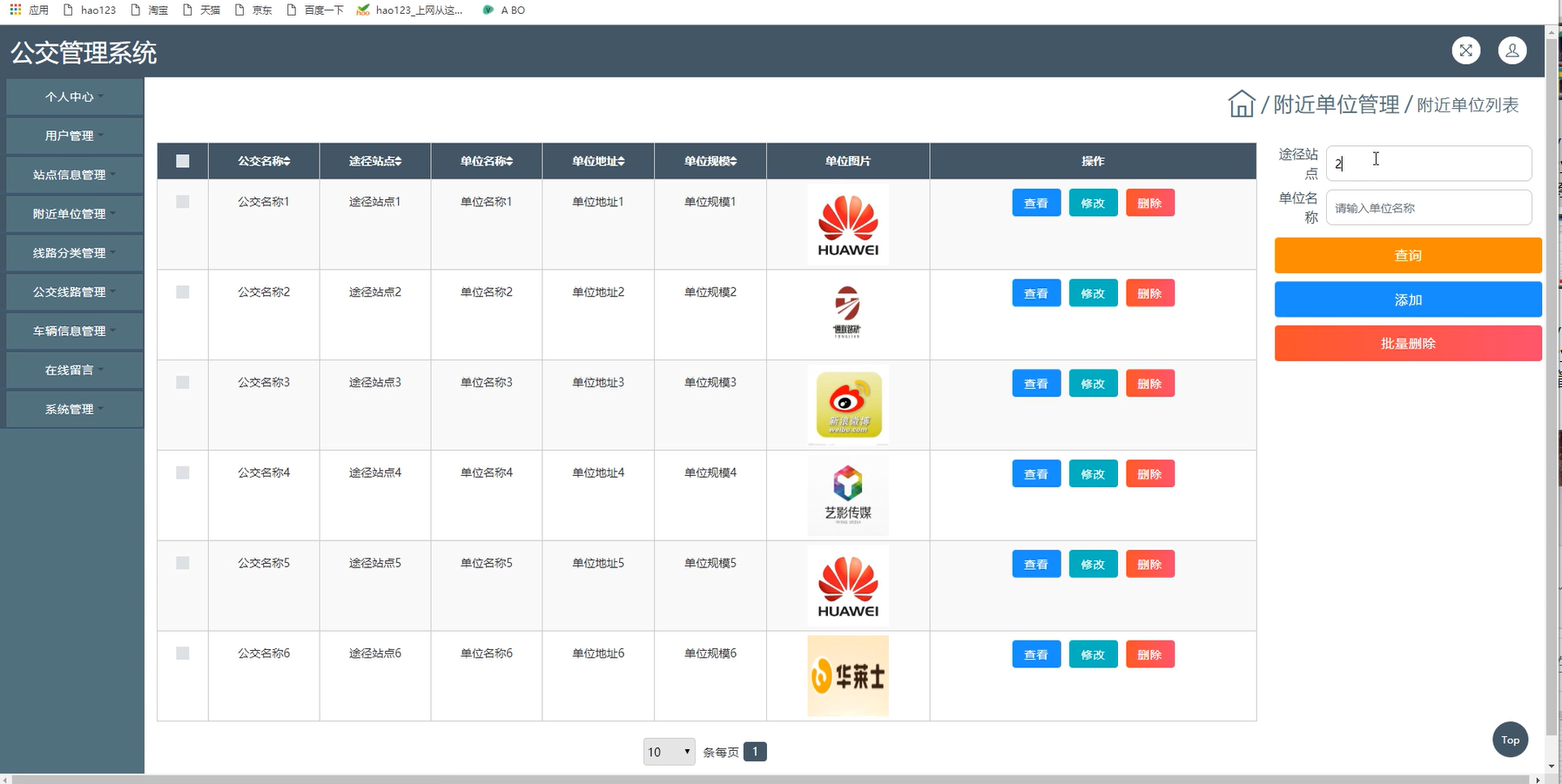Click the Top scroll-back button
Image resolution: width=1562 pixels, height=784 pixels.
point(1511,740)
